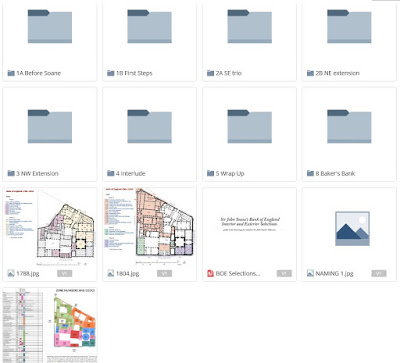Click the 1804.jpg floor plan thumbnail
This screenshot has height=363, width=400.
coord(150,228)
